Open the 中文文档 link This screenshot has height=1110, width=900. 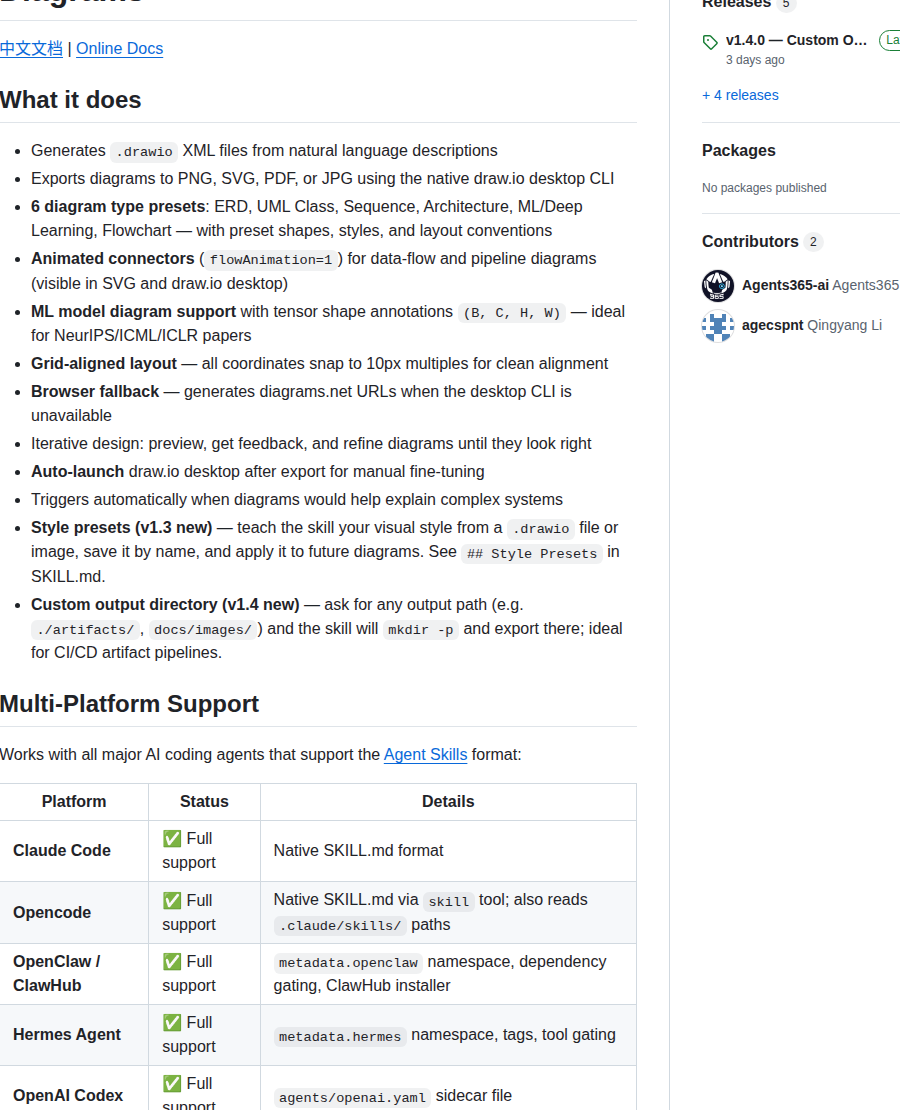[31, 49]
